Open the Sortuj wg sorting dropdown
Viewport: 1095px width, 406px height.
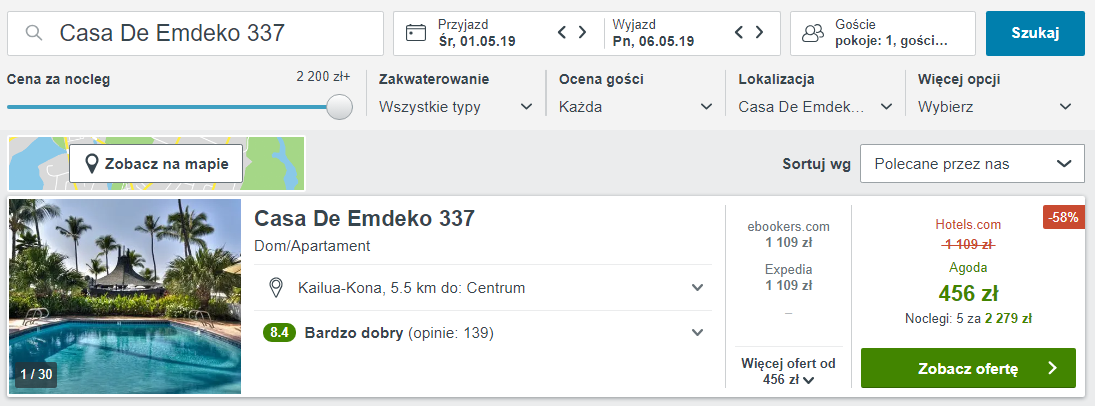[x=971, y=164]
